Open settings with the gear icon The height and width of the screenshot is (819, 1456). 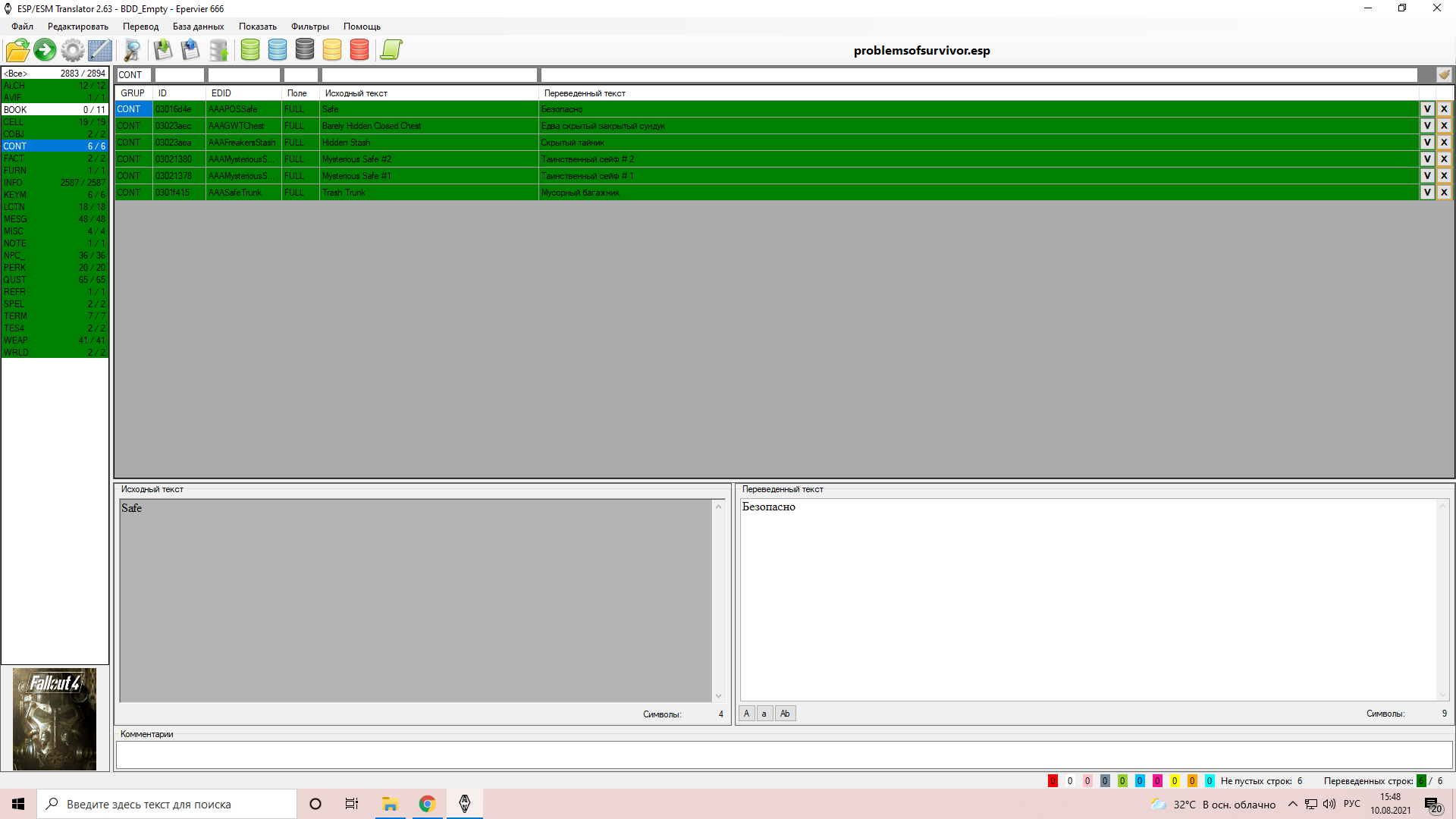click(x=72, y=50)
